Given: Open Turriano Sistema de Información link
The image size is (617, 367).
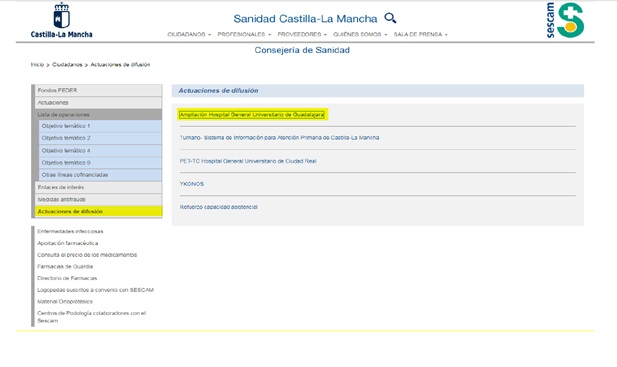Looking at the screenshot, I should pos(279,138).
